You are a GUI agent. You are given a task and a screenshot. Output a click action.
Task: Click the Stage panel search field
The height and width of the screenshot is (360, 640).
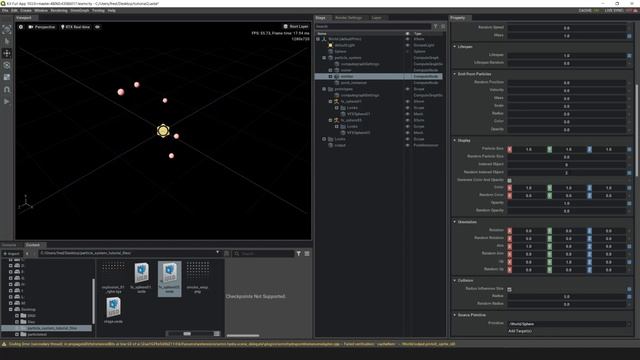pos(373,26)
